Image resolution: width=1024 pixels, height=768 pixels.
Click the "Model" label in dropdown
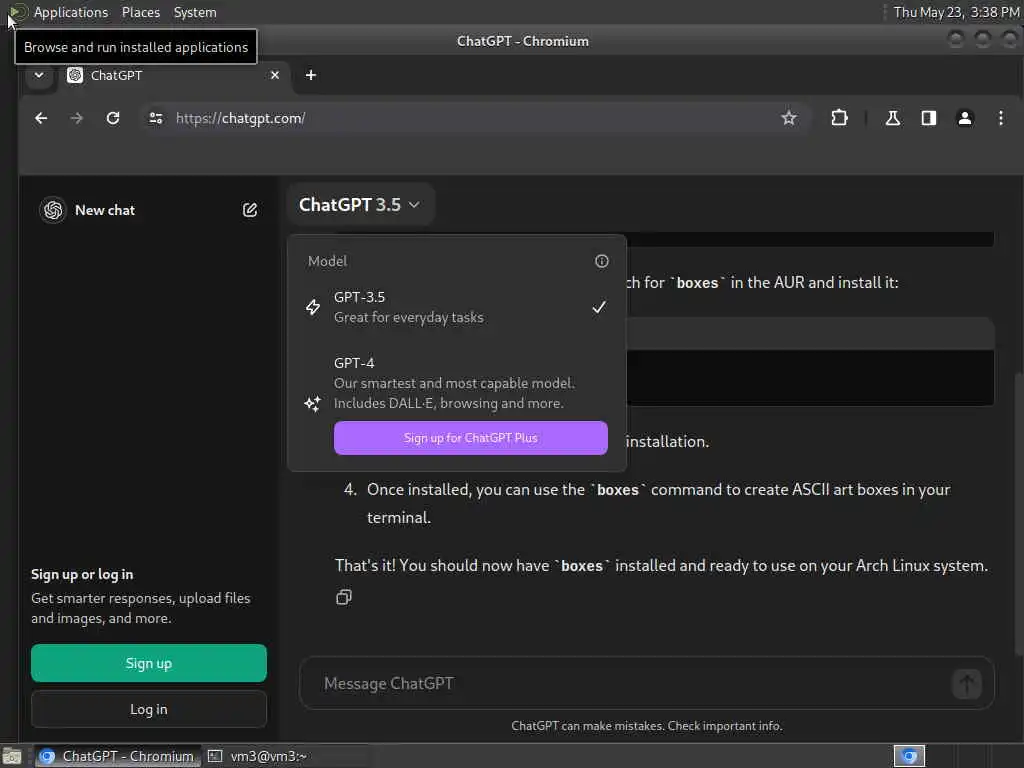tap(327, 261)
